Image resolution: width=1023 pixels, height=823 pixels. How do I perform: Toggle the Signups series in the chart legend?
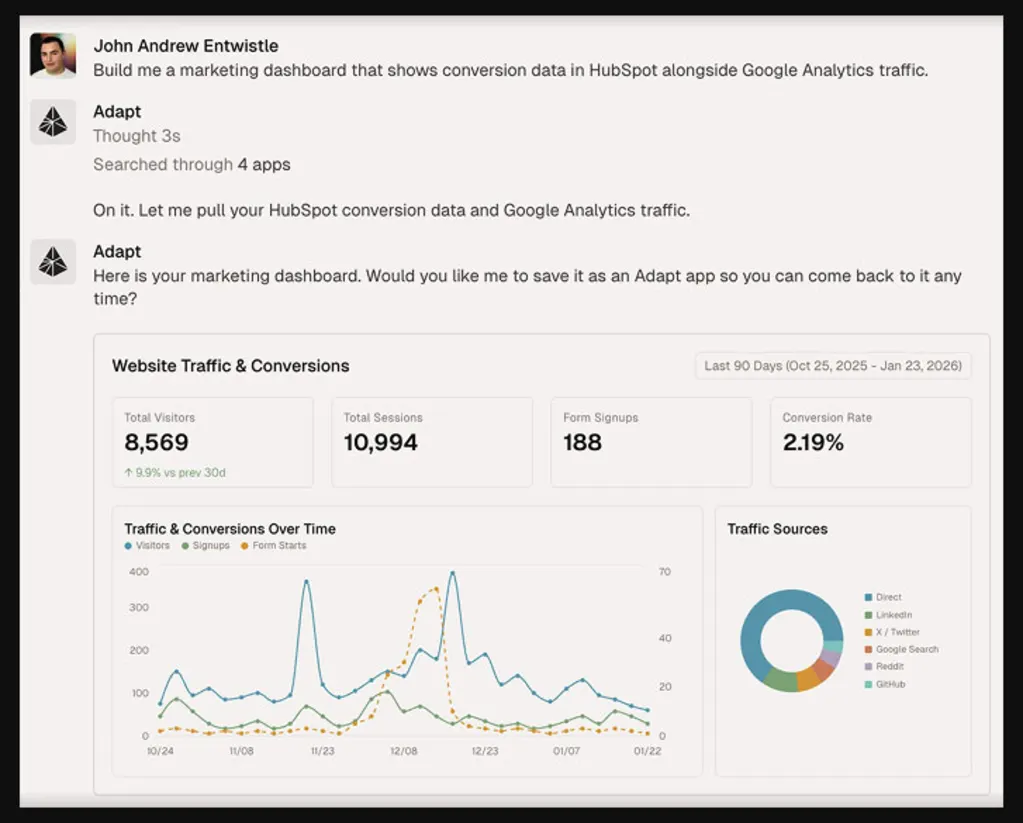click(x=205, y=546)
